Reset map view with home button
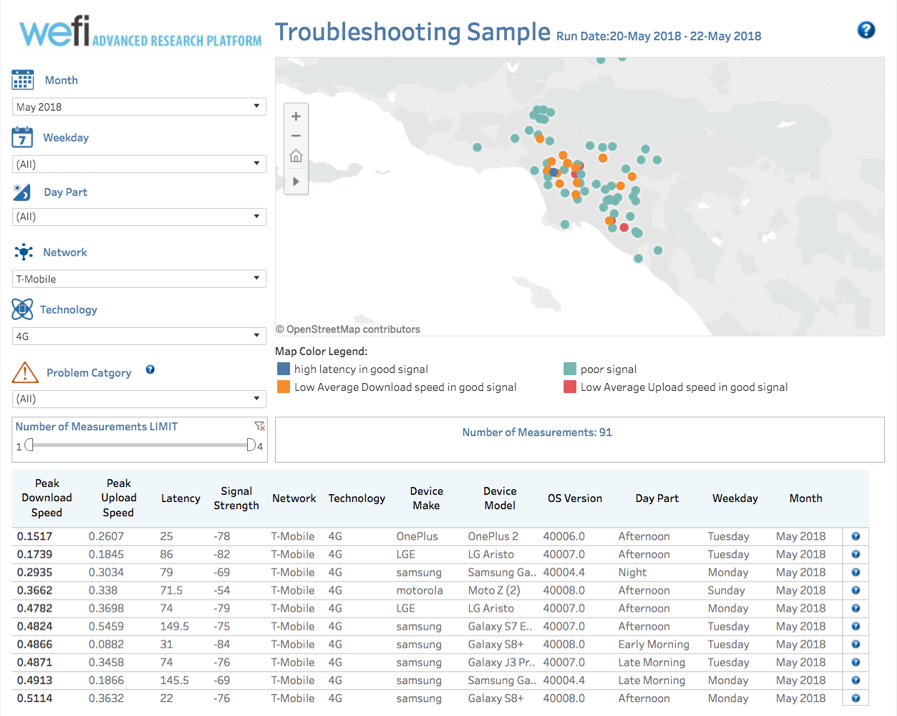The height and width of the screenshot is (716, 897). pos(296,156)
